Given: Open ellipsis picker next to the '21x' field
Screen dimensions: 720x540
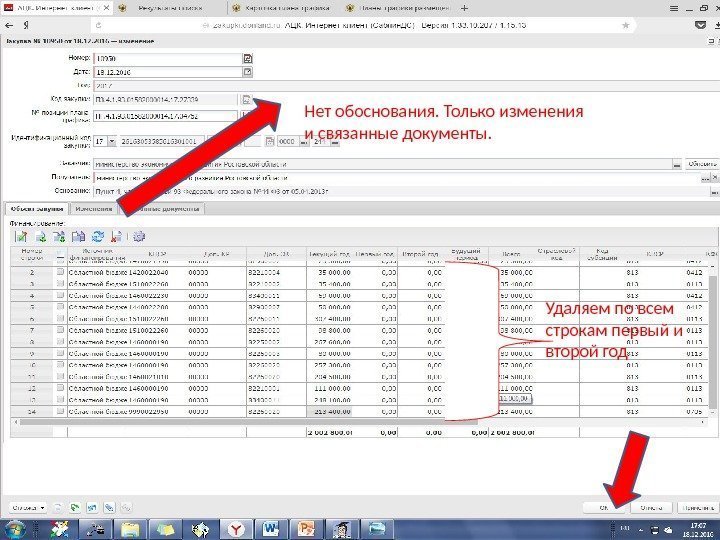Looking at the screenshot, I should click(335, 142).
